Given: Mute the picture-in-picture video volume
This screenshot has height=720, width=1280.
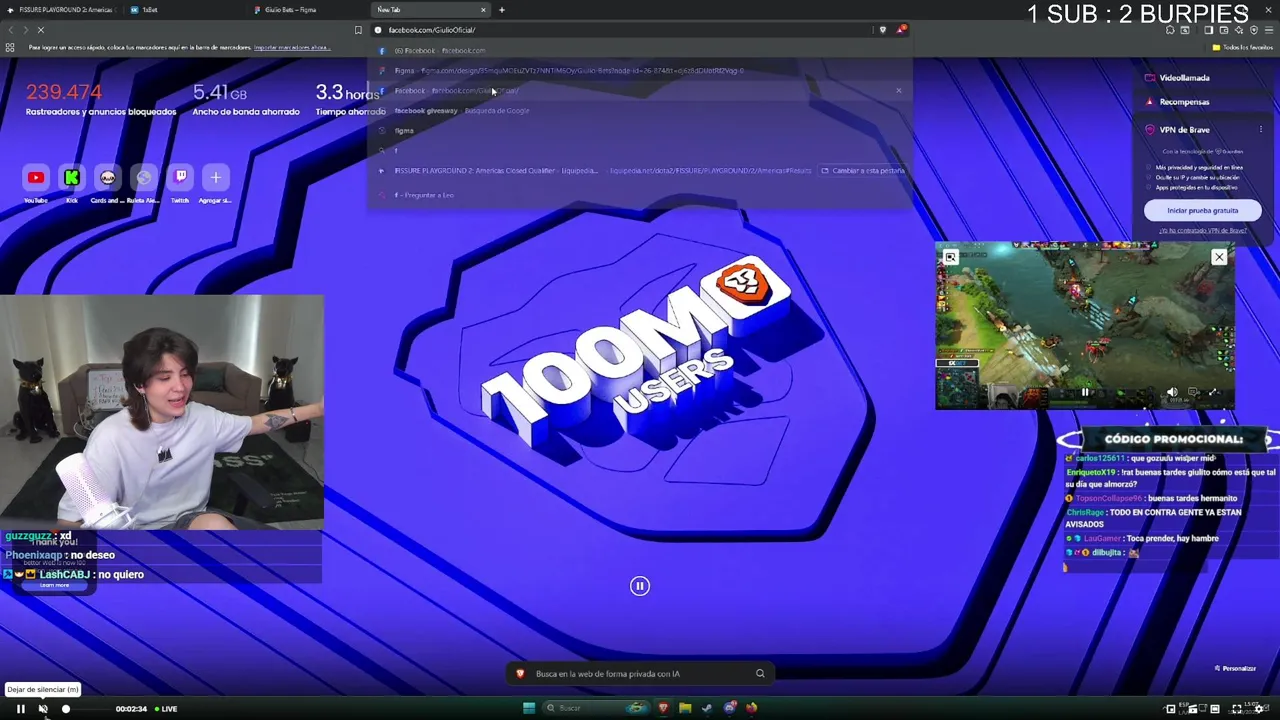Looking at the screenshot, I should (1172, 393).
